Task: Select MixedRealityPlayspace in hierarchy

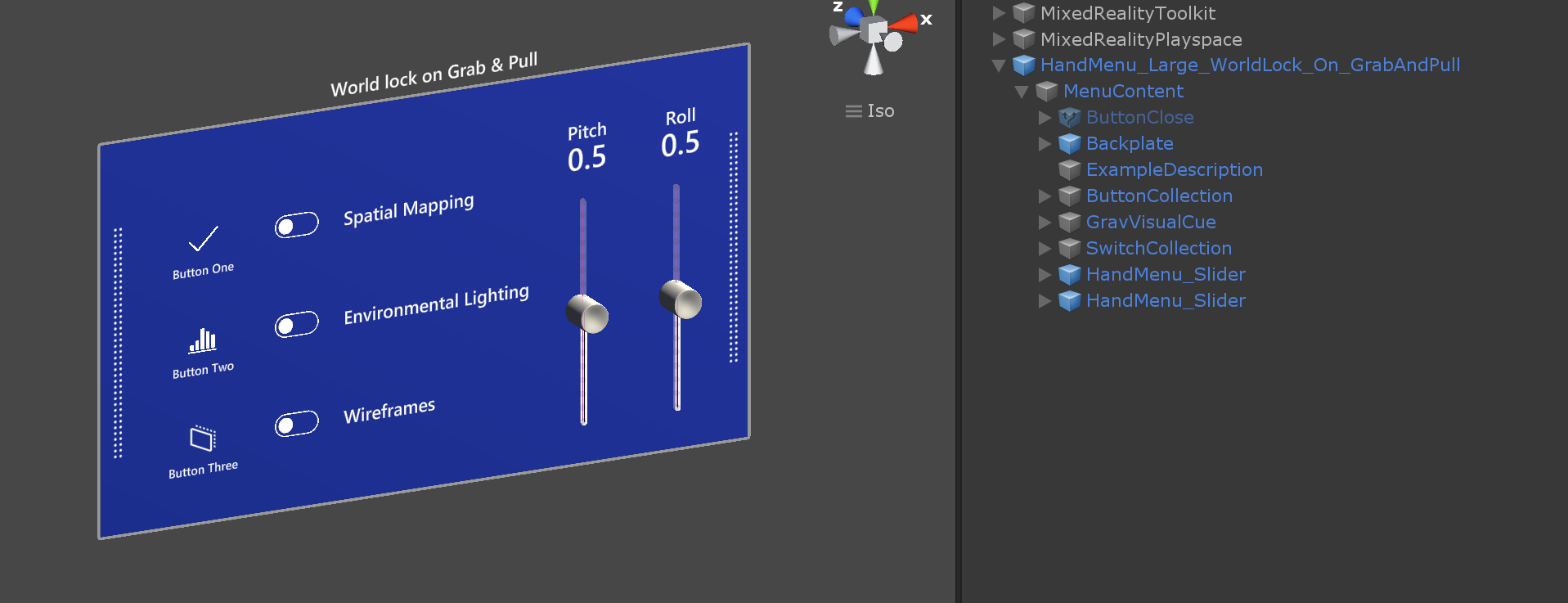Action: coord(1141,39)
